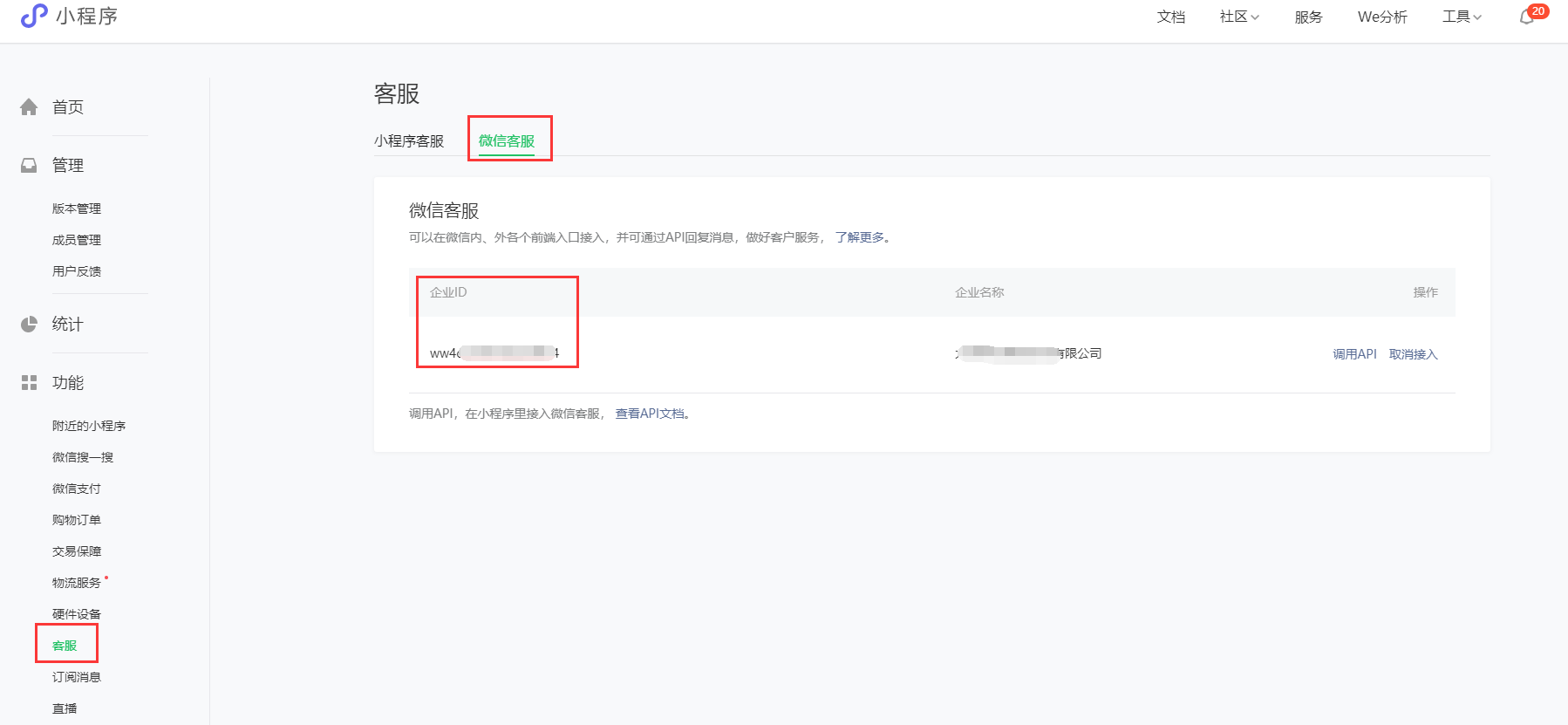
Task: Open 微信搜一搜 in the sidebar
Action: 83,457
